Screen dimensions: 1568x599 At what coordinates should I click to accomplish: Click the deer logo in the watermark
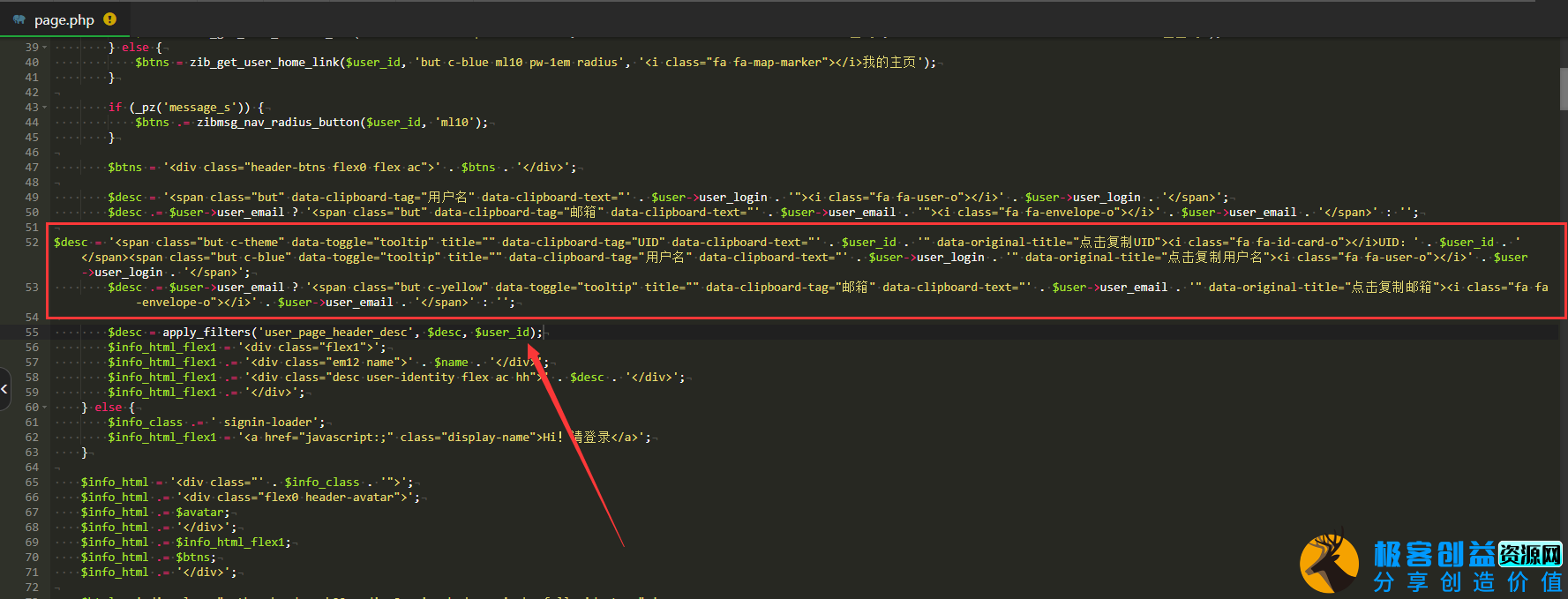click(x=1329, y=563)
